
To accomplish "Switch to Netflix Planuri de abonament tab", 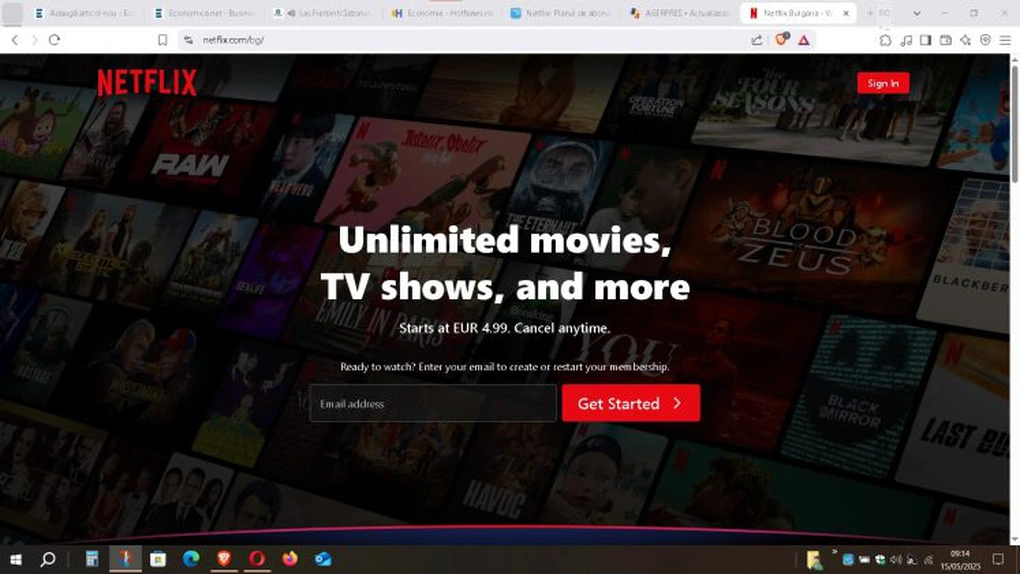I will tap(561, 13).
